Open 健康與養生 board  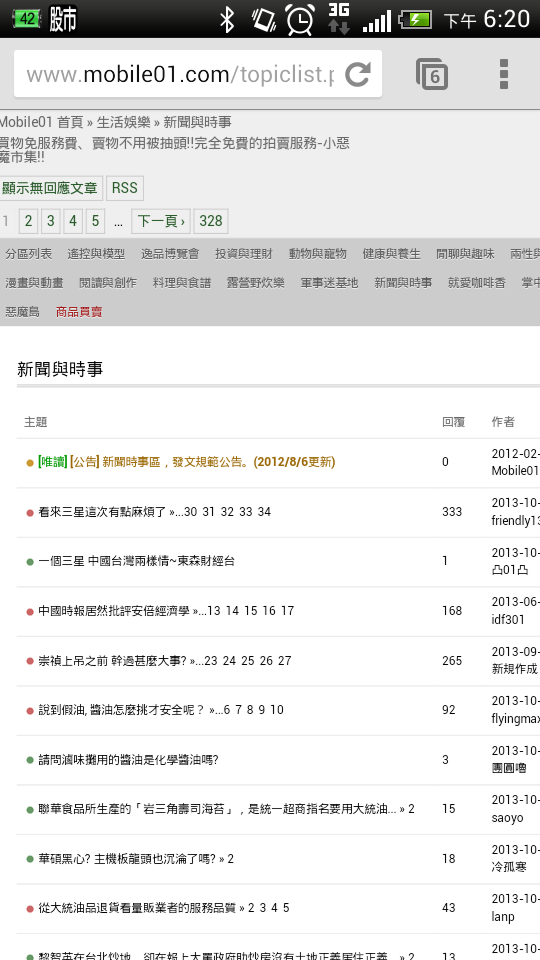point(392,253)
